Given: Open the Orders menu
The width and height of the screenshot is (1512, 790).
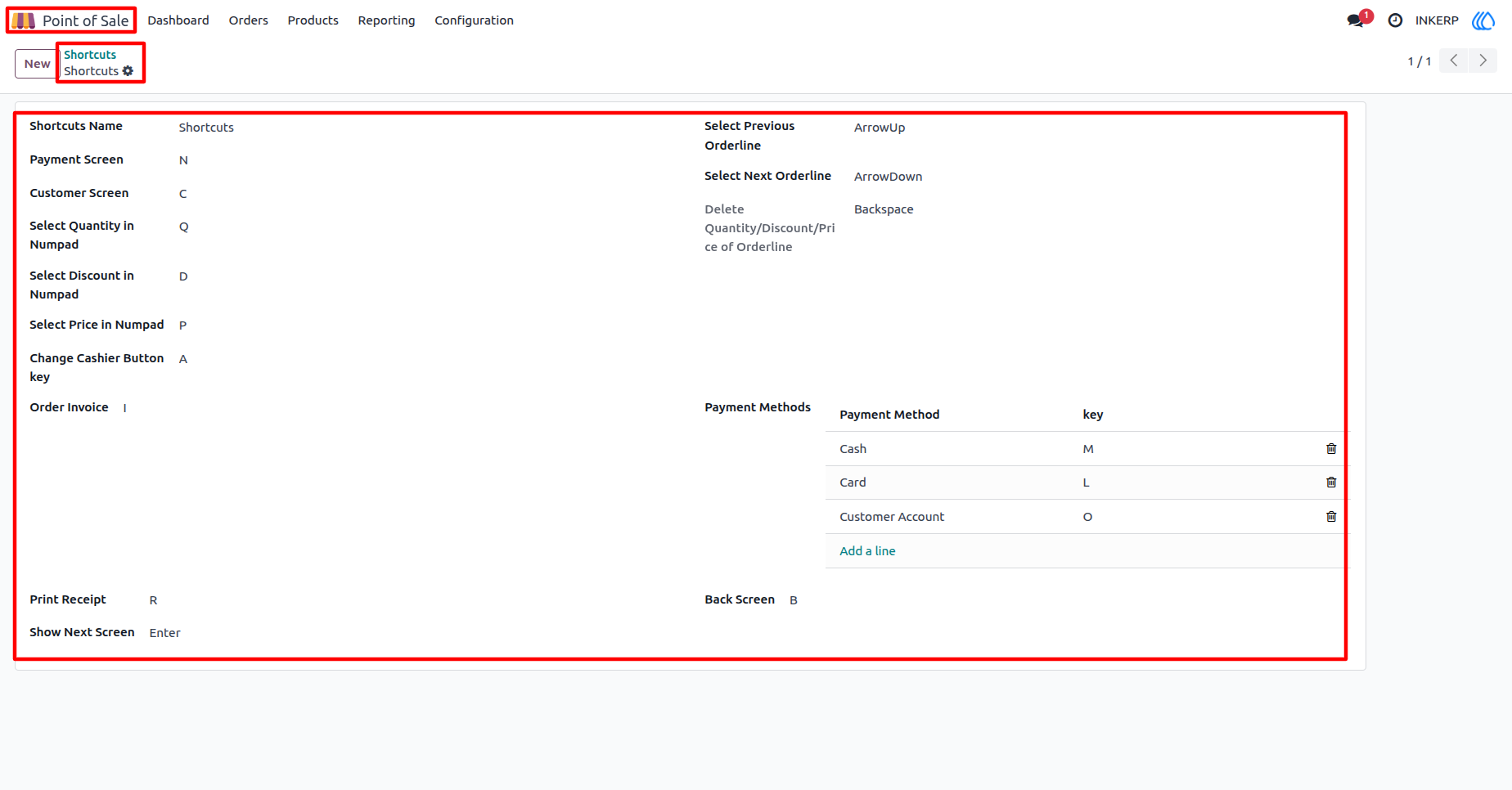Looking at the screenshot, I should point(249,20).
